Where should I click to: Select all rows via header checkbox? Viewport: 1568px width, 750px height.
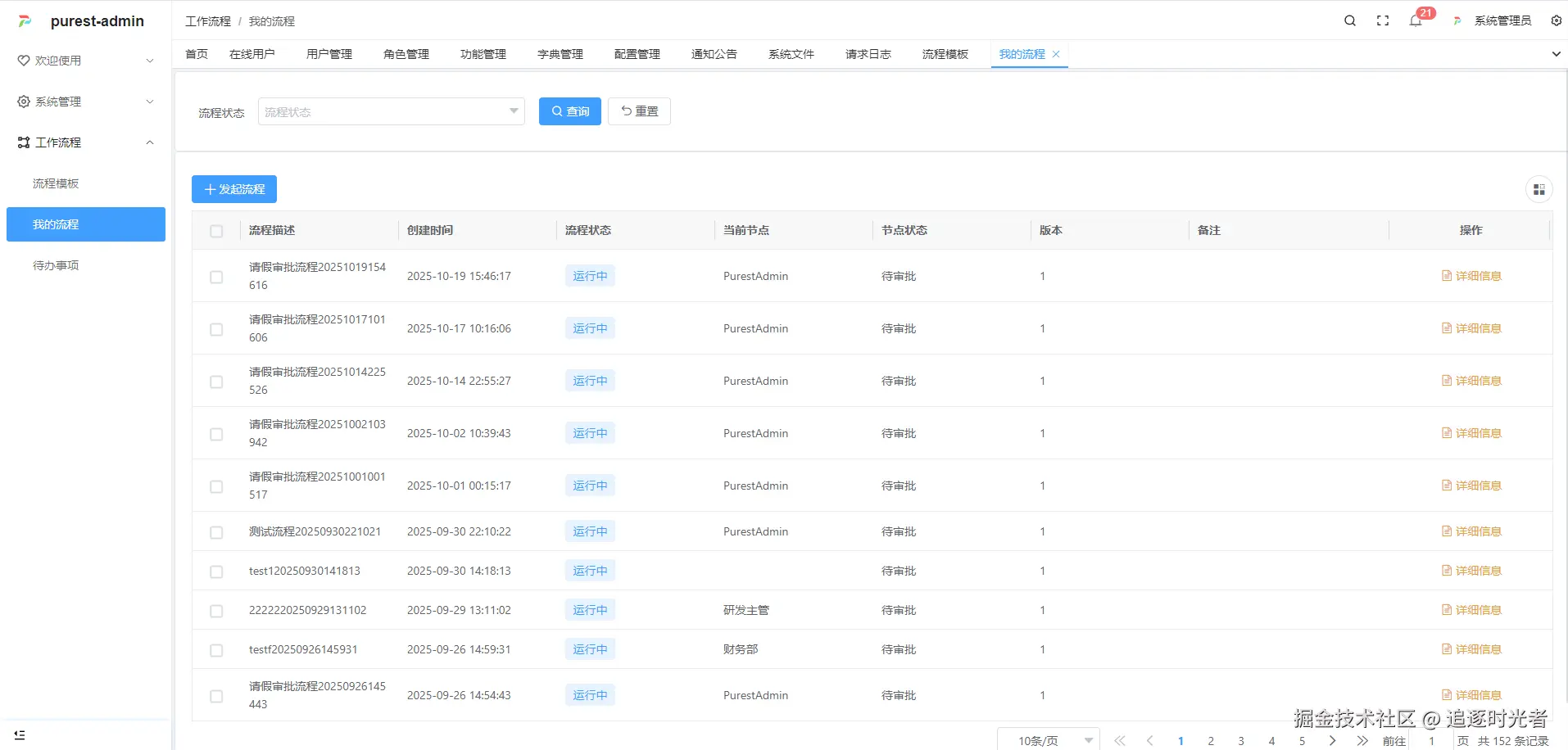(216, 231)
